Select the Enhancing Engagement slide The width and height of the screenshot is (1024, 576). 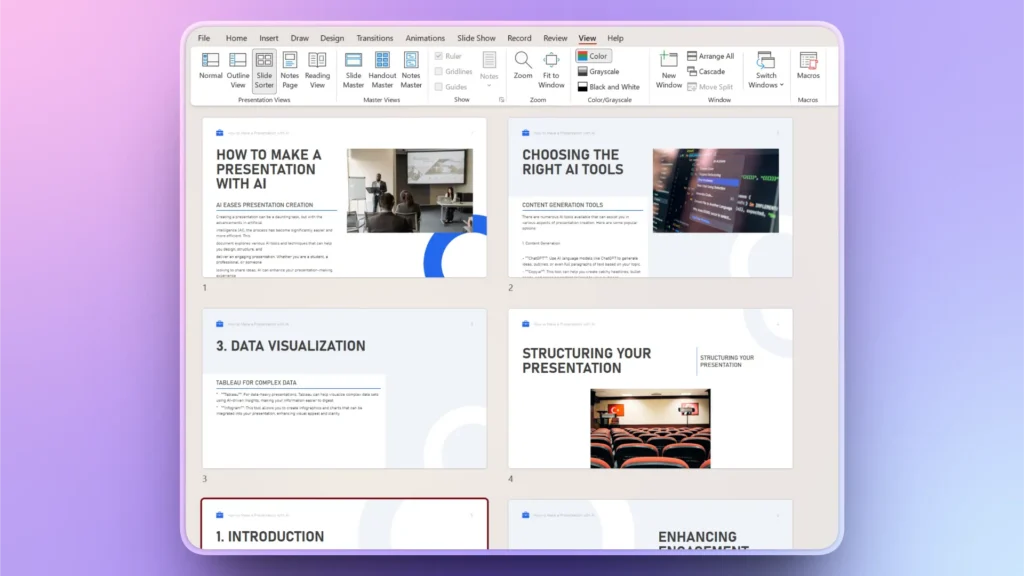(x=650, y=525)
